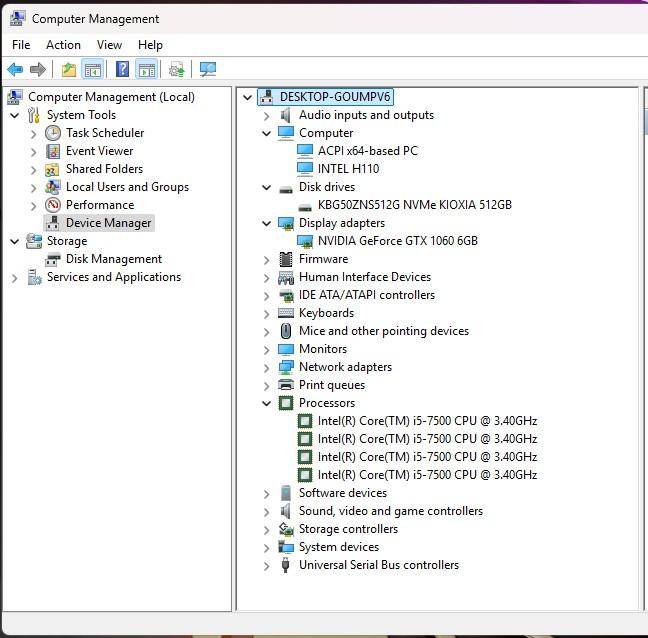Expand the Keyboards category
648x638 pixels.
click(x=267, y=314)
